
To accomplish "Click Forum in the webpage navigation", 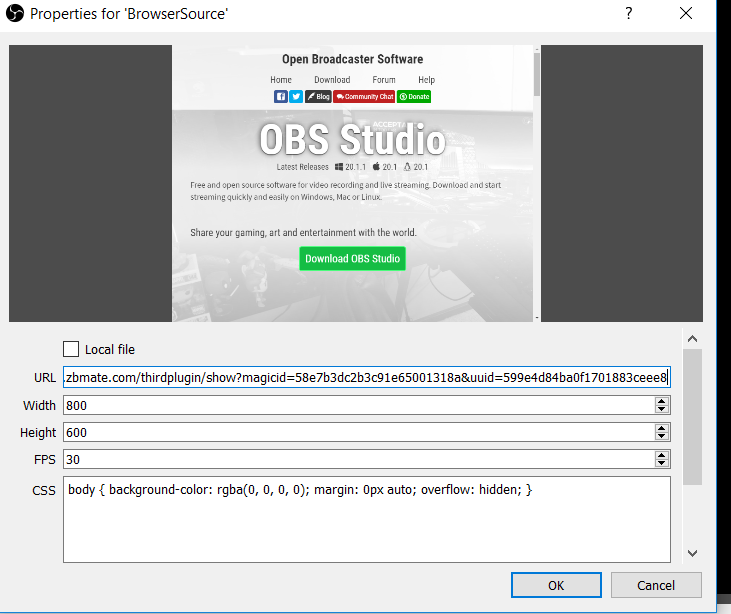I will [x=384, y=80].
